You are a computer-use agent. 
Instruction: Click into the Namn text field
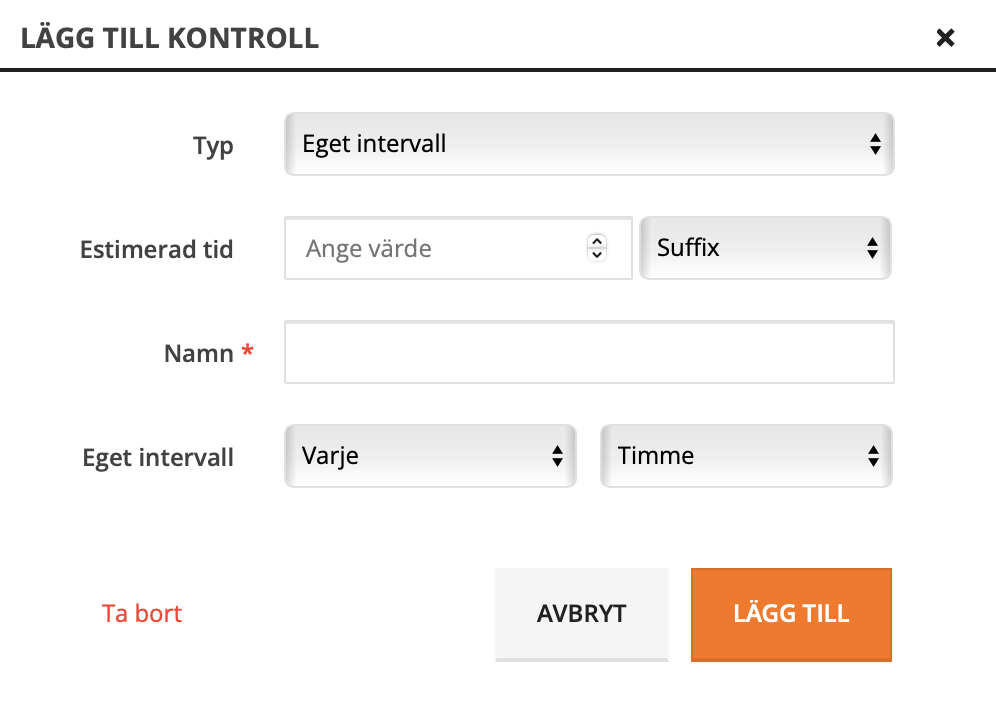[588, 352]
